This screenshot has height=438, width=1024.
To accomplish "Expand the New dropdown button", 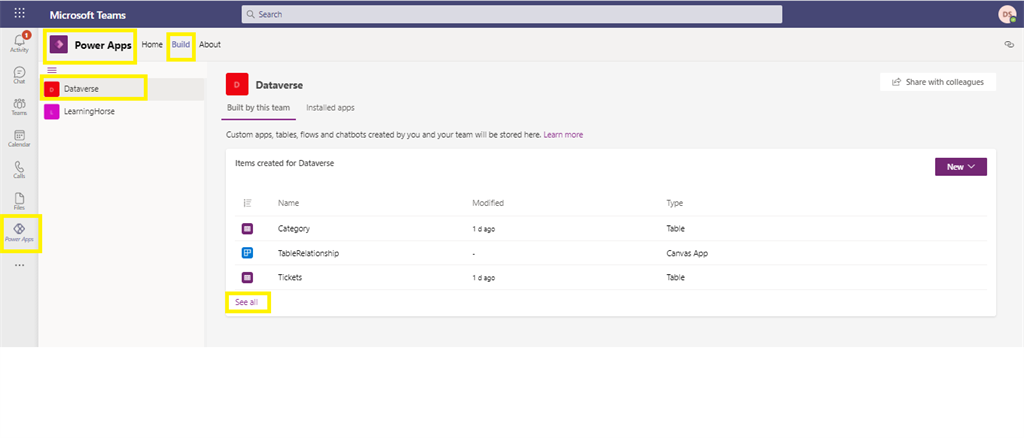I will (960, 167).
